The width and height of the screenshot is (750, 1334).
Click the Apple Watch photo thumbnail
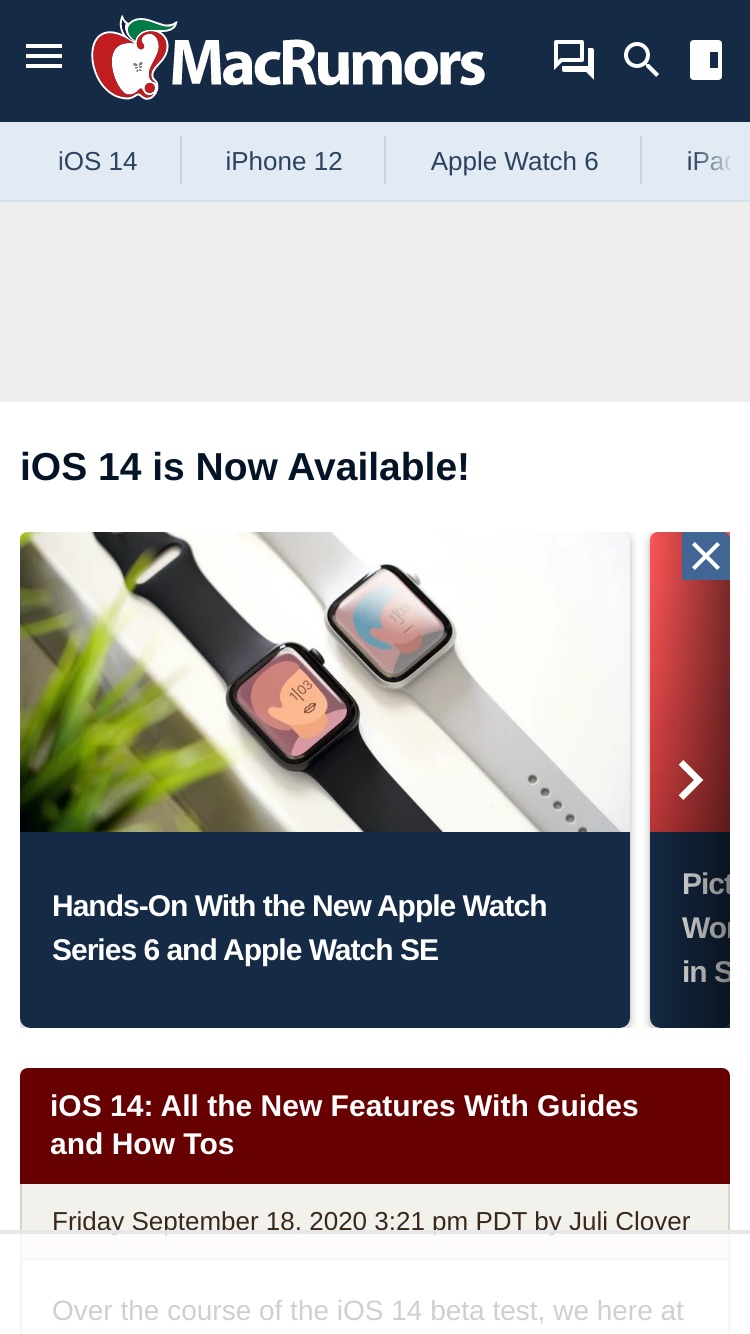325,682
